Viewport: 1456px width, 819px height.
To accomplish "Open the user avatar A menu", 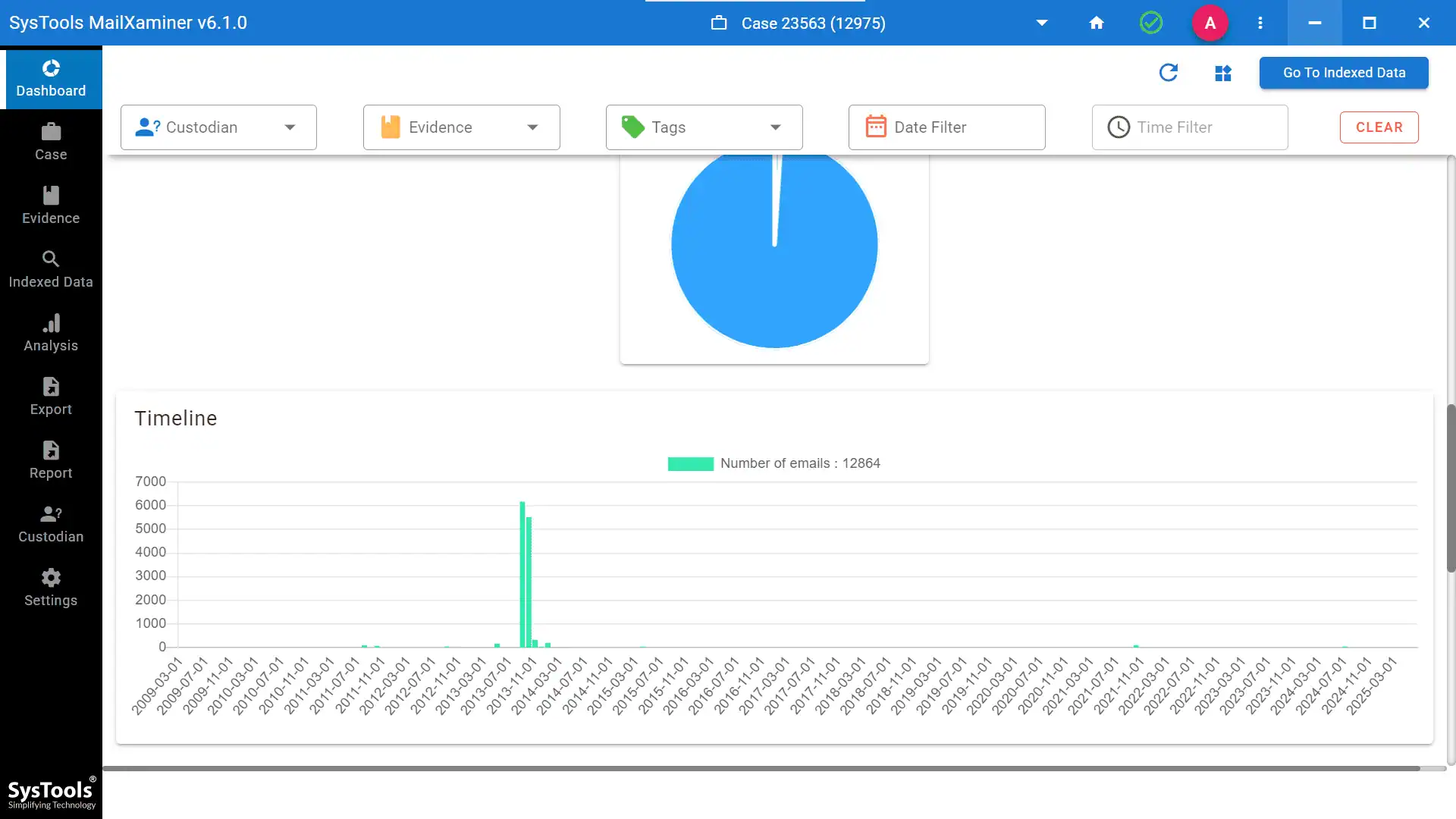I will [x=1210, y=23].
